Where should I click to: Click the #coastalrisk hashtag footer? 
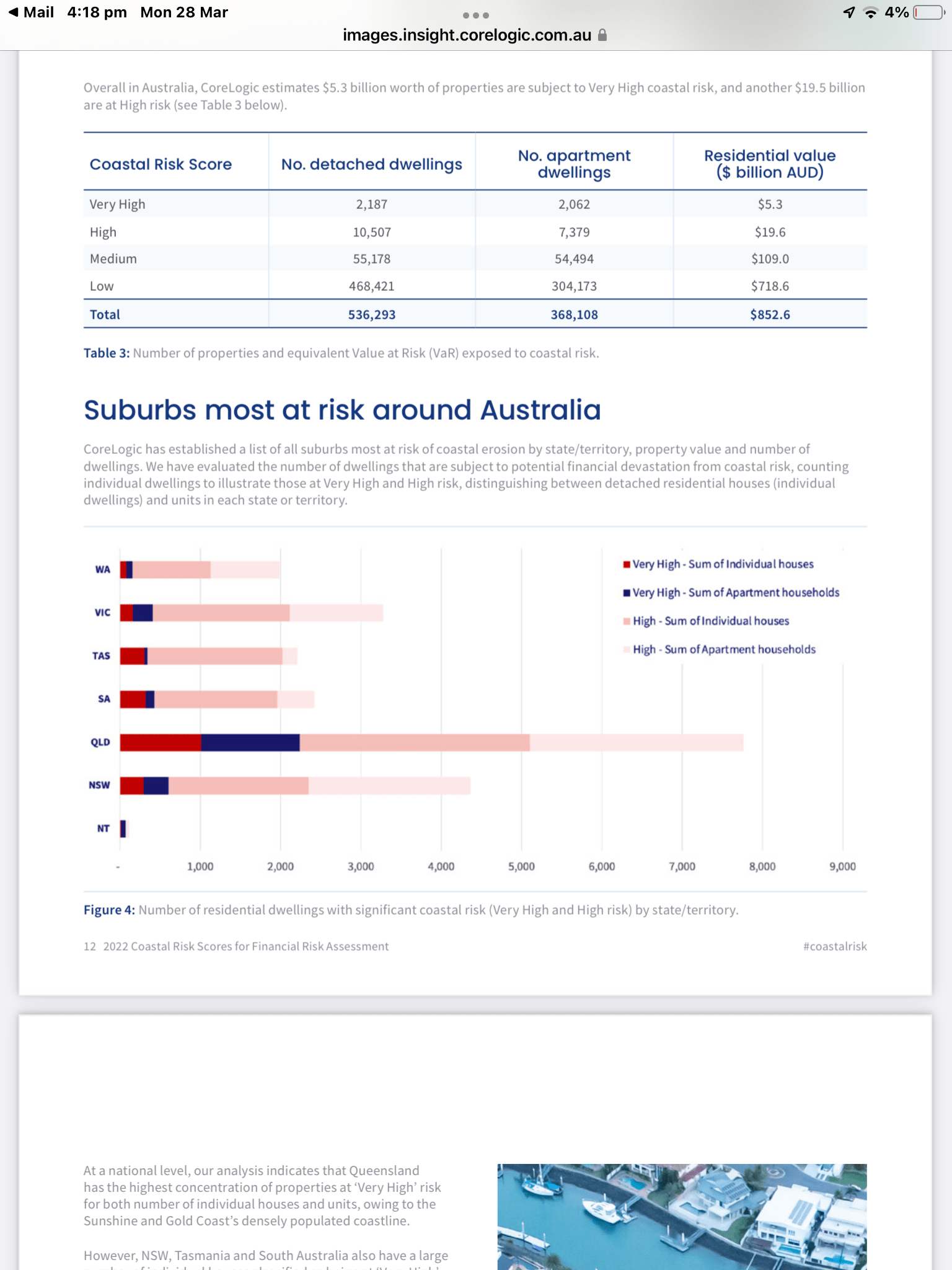point(834,946)
